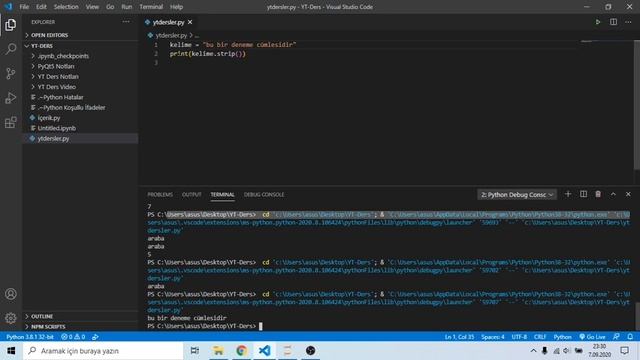
Task: Open the Help menu
Action: coord(176,7)
